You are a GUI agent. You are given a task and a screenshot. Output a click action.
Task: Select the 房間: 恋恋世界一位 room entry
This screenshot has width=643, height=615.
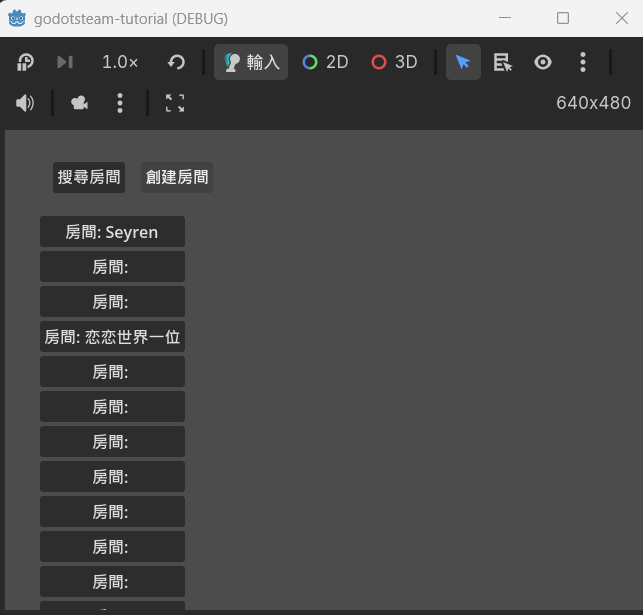pos(112,337)
